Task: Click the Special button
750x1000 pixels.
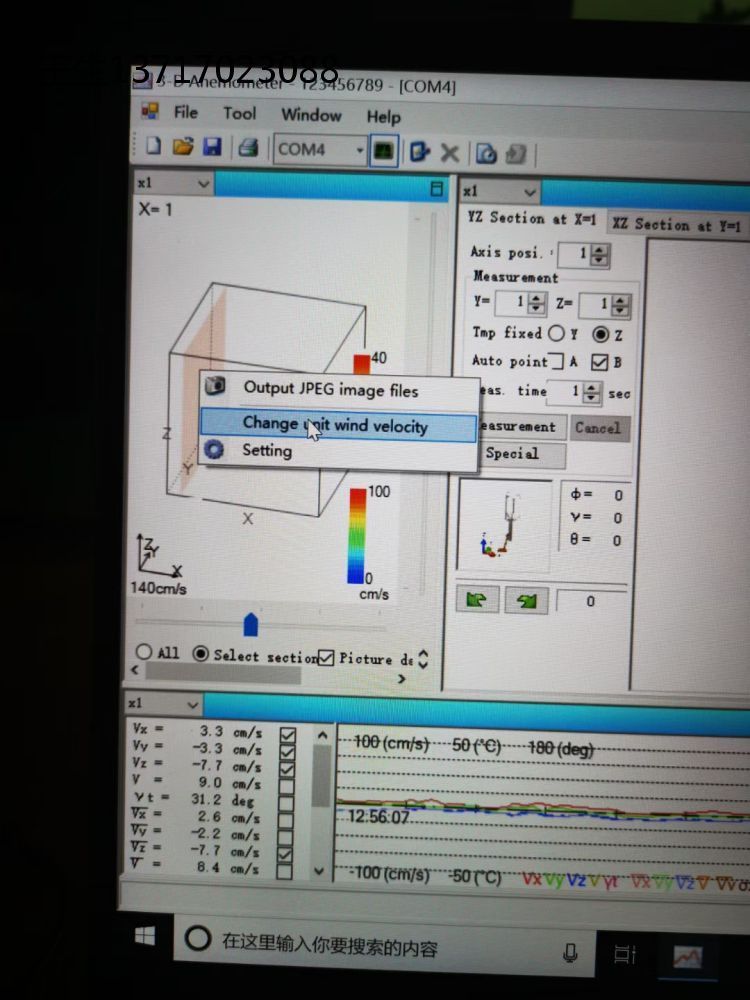Action: click(513, 454)
